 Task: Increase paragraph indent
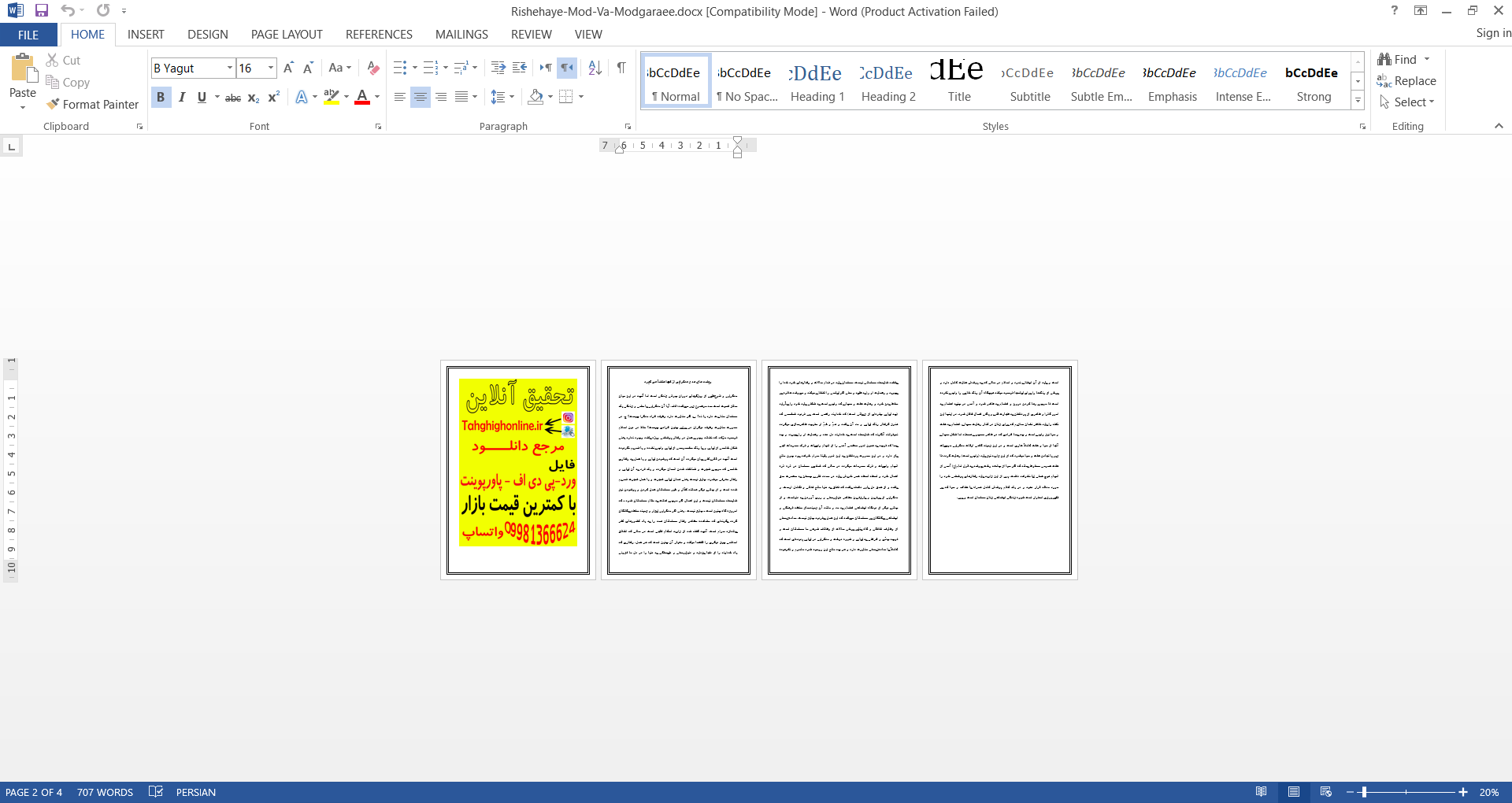[x=519, y=68]
